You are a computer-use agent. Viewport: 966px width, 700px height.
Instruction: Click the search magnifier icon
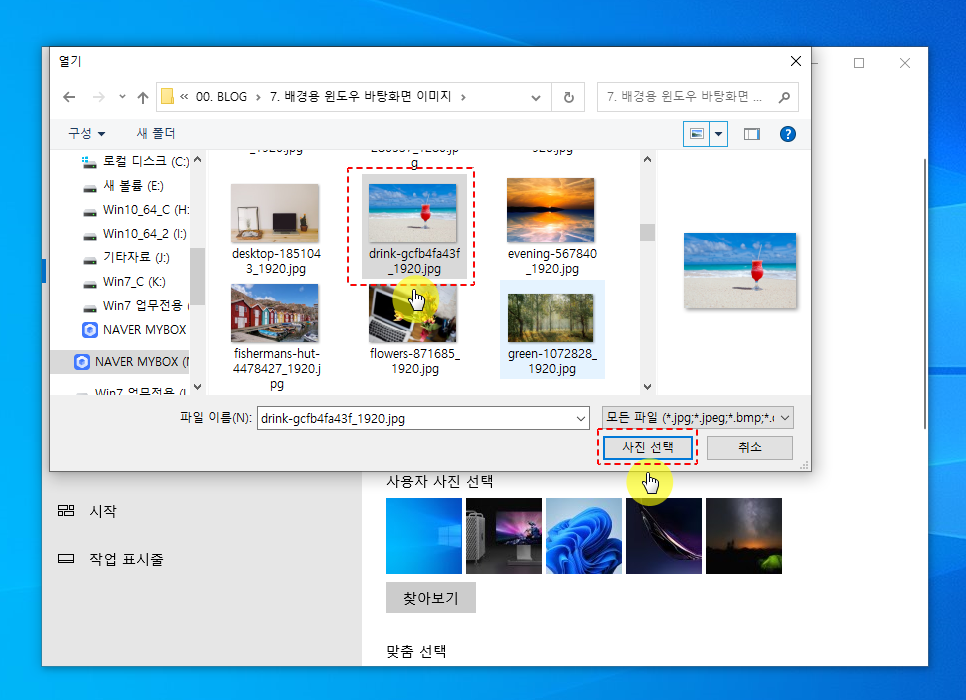(784, 97)
